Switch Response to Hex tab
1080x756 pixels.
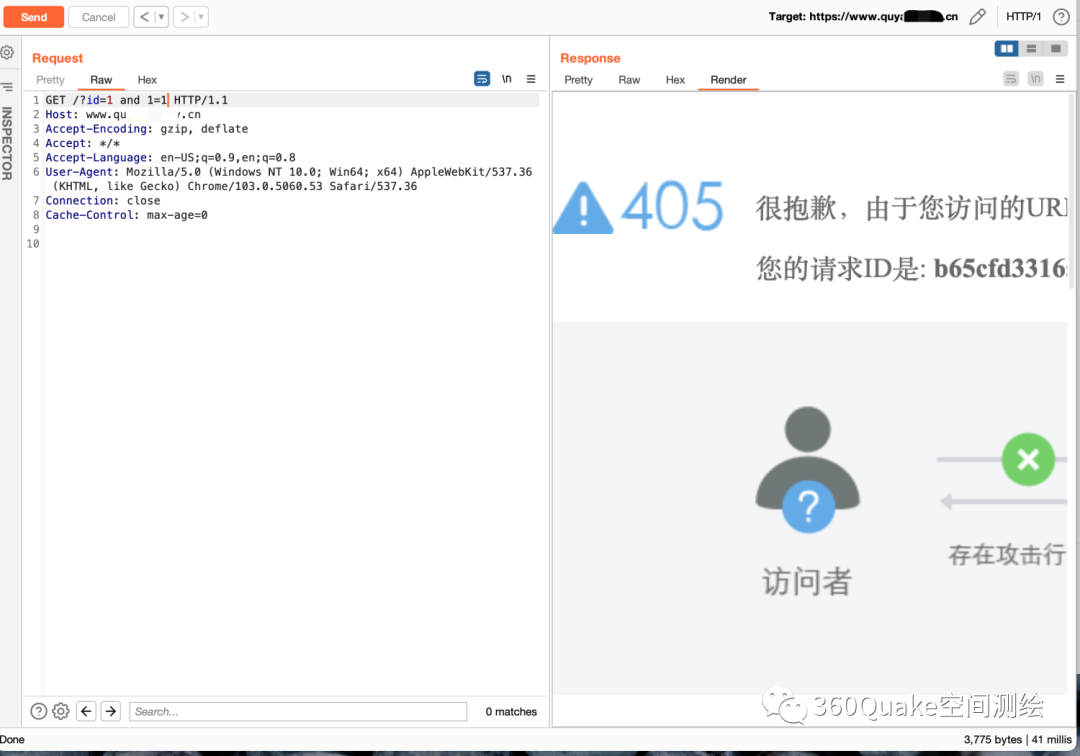675,80
